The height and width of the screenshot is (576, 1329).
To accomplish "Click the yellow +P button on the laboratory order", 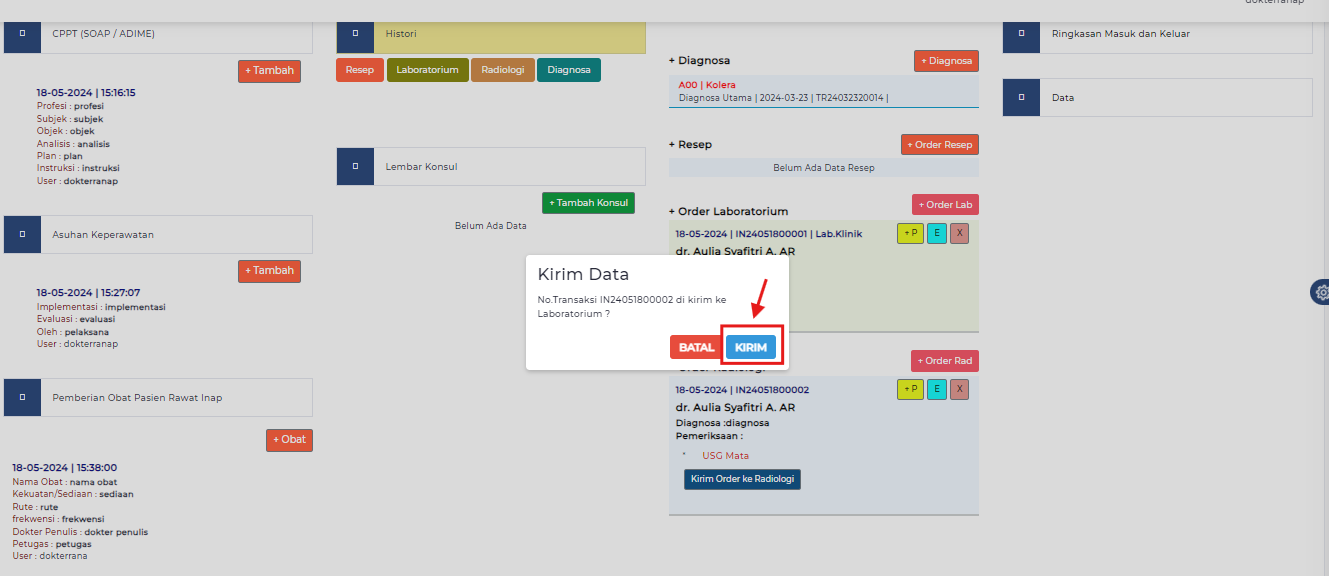I will 910,233.
